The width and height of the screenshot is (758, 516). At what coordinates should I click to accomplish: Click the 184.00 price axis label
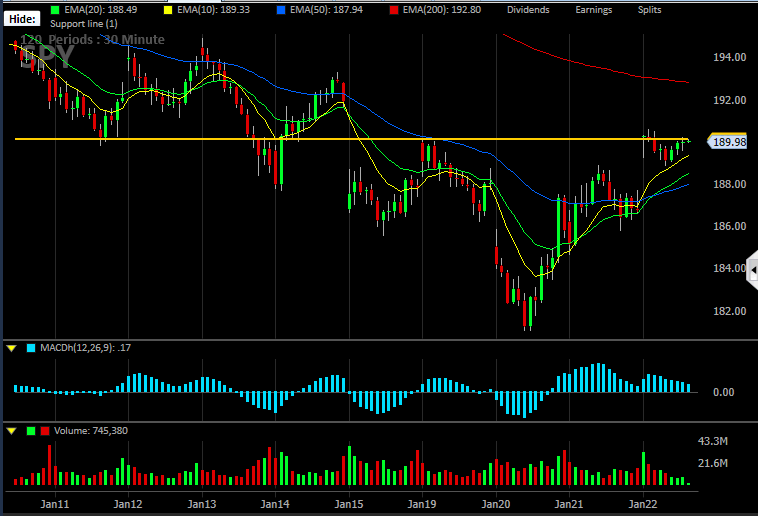coord(729,268)
